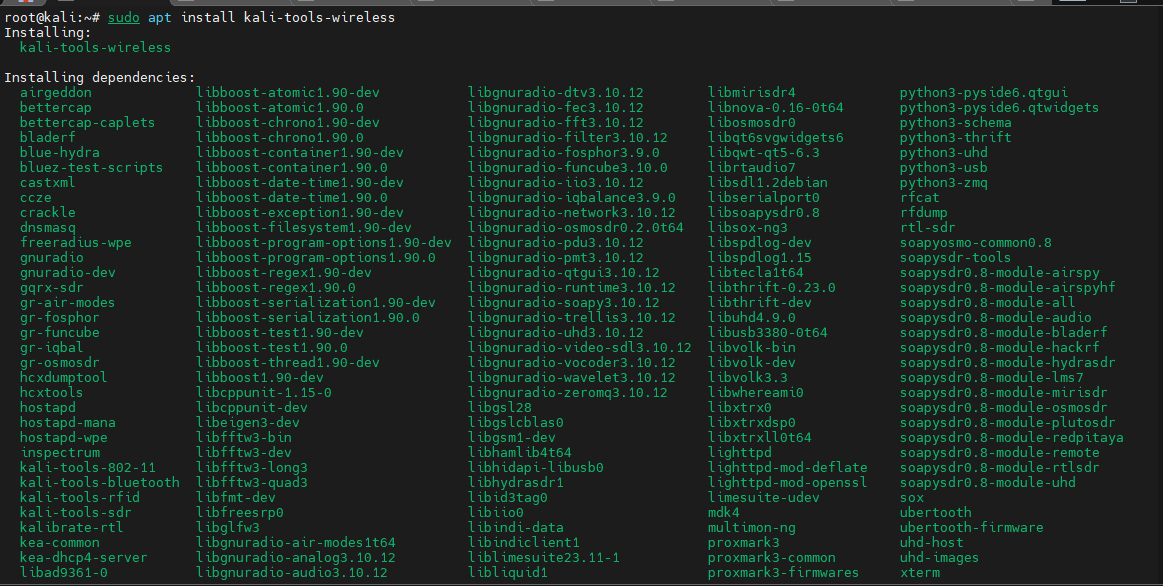This screenshot has height=586, width=1163.
Task: Click ubertooth-firmware in the list
Action: [x=972, y=527]
